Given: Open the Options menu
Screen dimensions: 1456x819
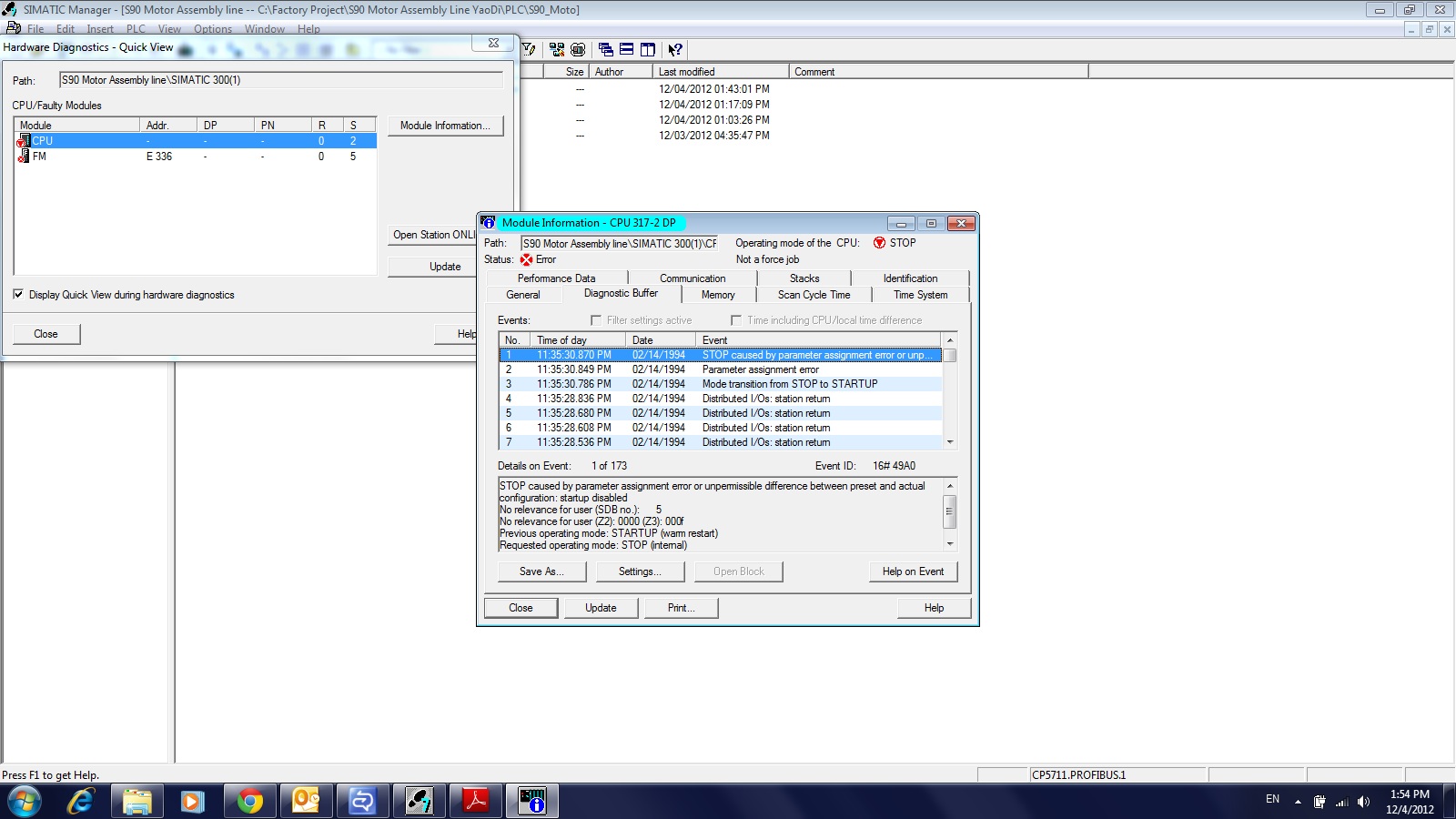Looking at the screenshot, I should (x=213, y=29).
